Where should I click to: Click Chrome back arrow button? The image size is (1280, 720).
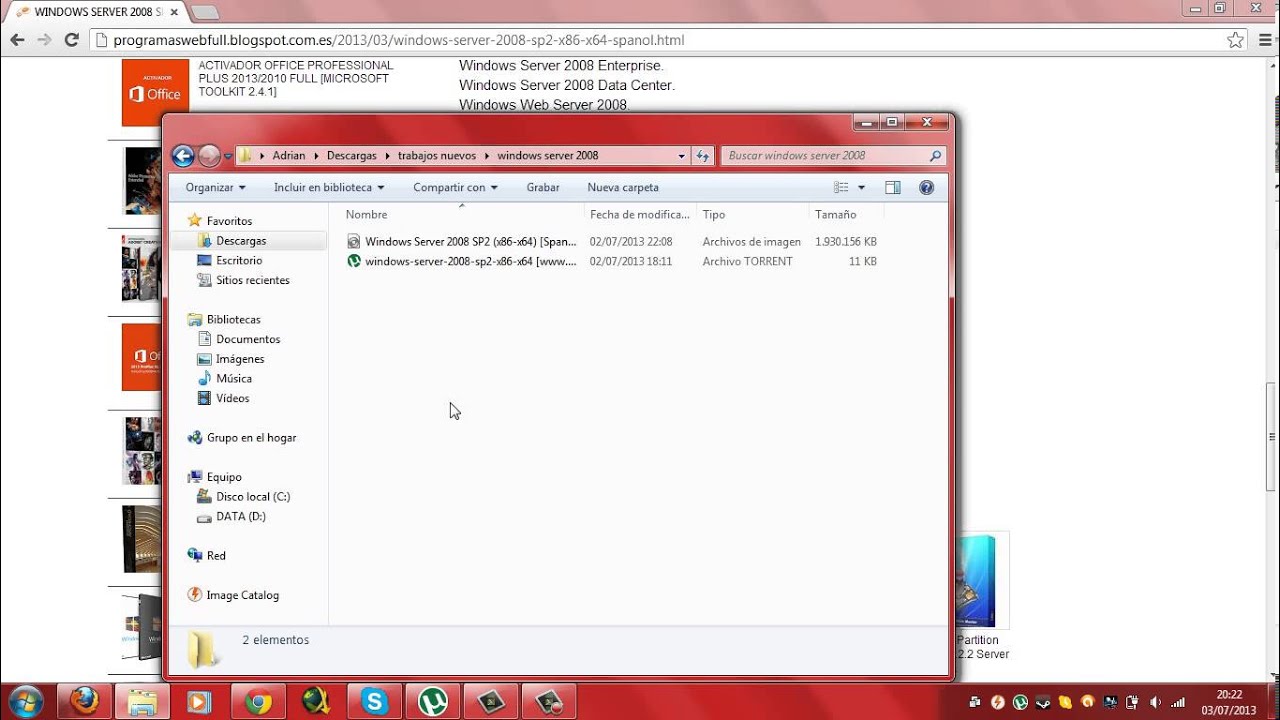(17, 40)
